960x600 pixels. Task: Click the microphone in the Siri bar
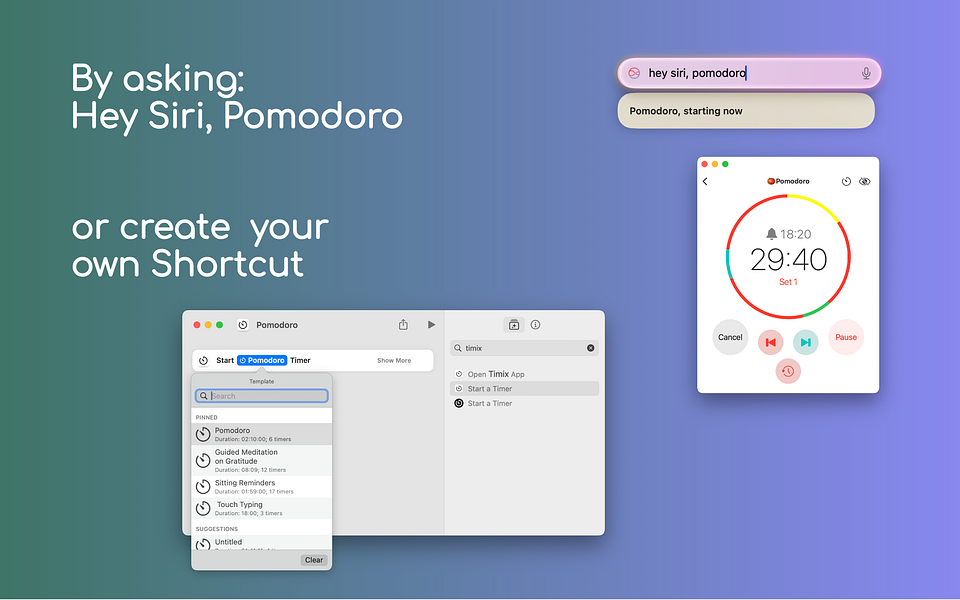pos(864,72)
